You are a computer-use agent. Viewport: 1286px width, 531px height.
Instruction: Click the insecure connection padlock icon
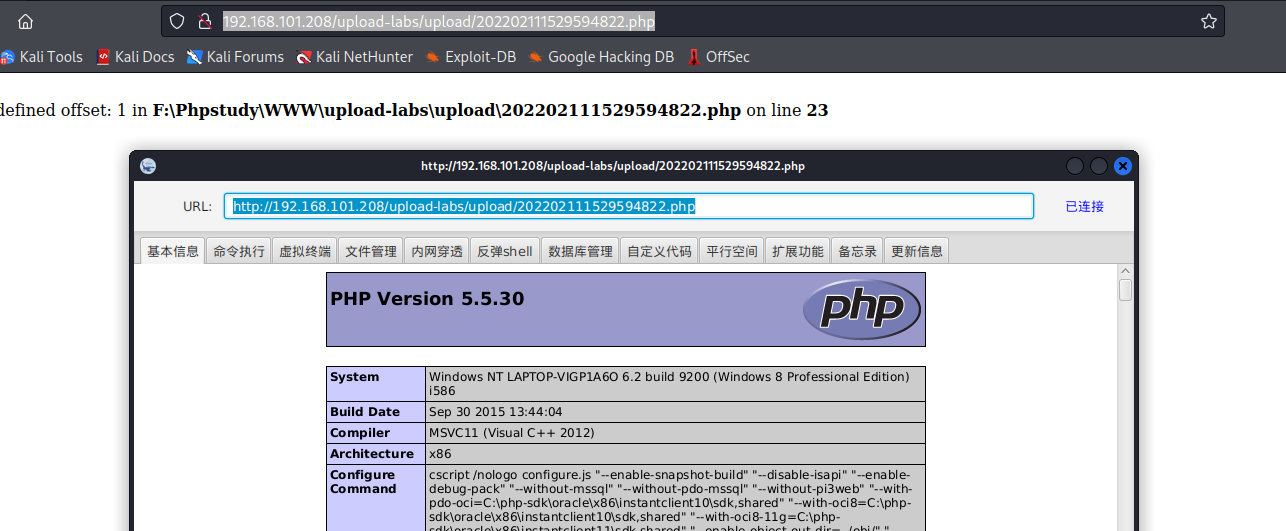[205, 21]
